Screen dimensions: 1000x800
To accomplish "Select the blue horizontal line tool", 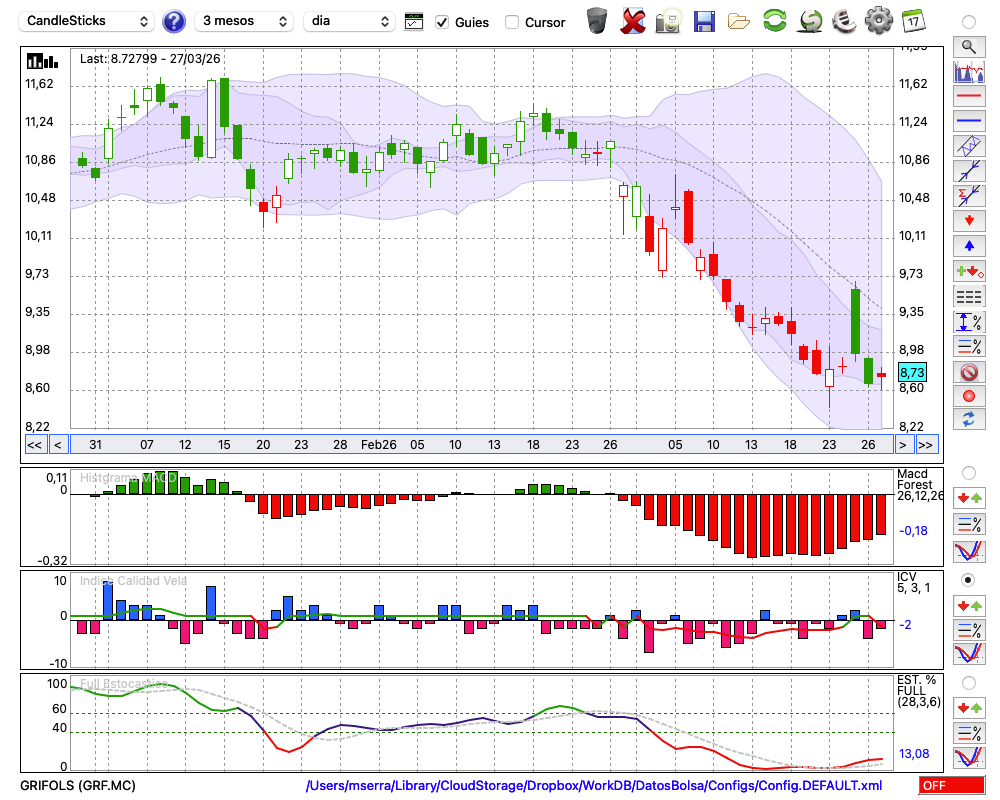I will click(968, 122).
